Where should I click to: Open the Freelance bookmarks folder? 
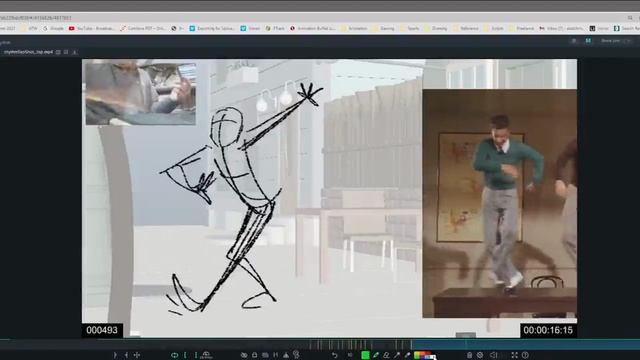click(x=521, y=29)
